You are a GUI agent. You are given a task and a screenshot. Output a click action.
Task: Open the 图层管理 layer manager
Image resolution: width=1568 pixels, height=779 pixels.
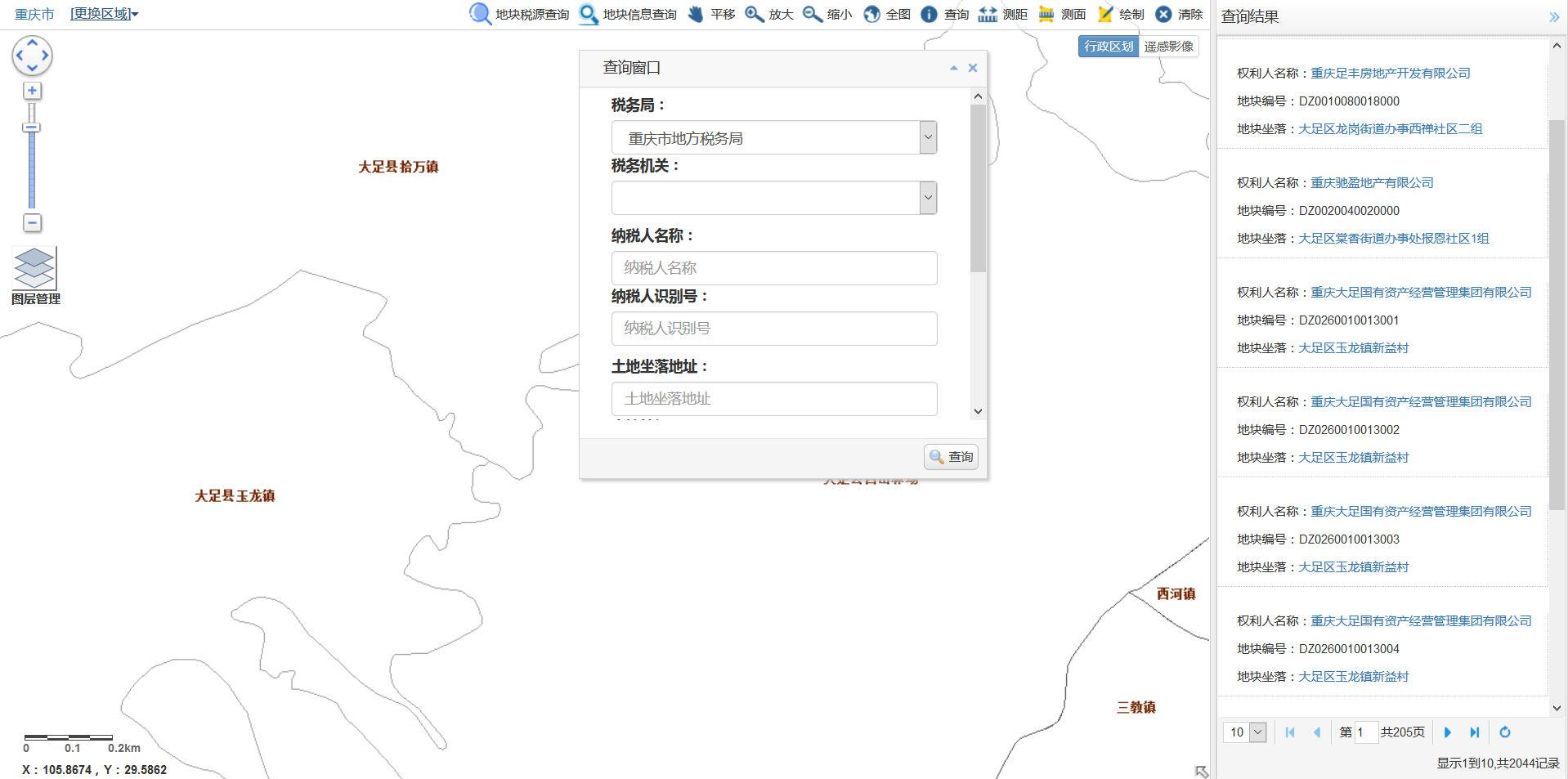click(x=35, y=275)
